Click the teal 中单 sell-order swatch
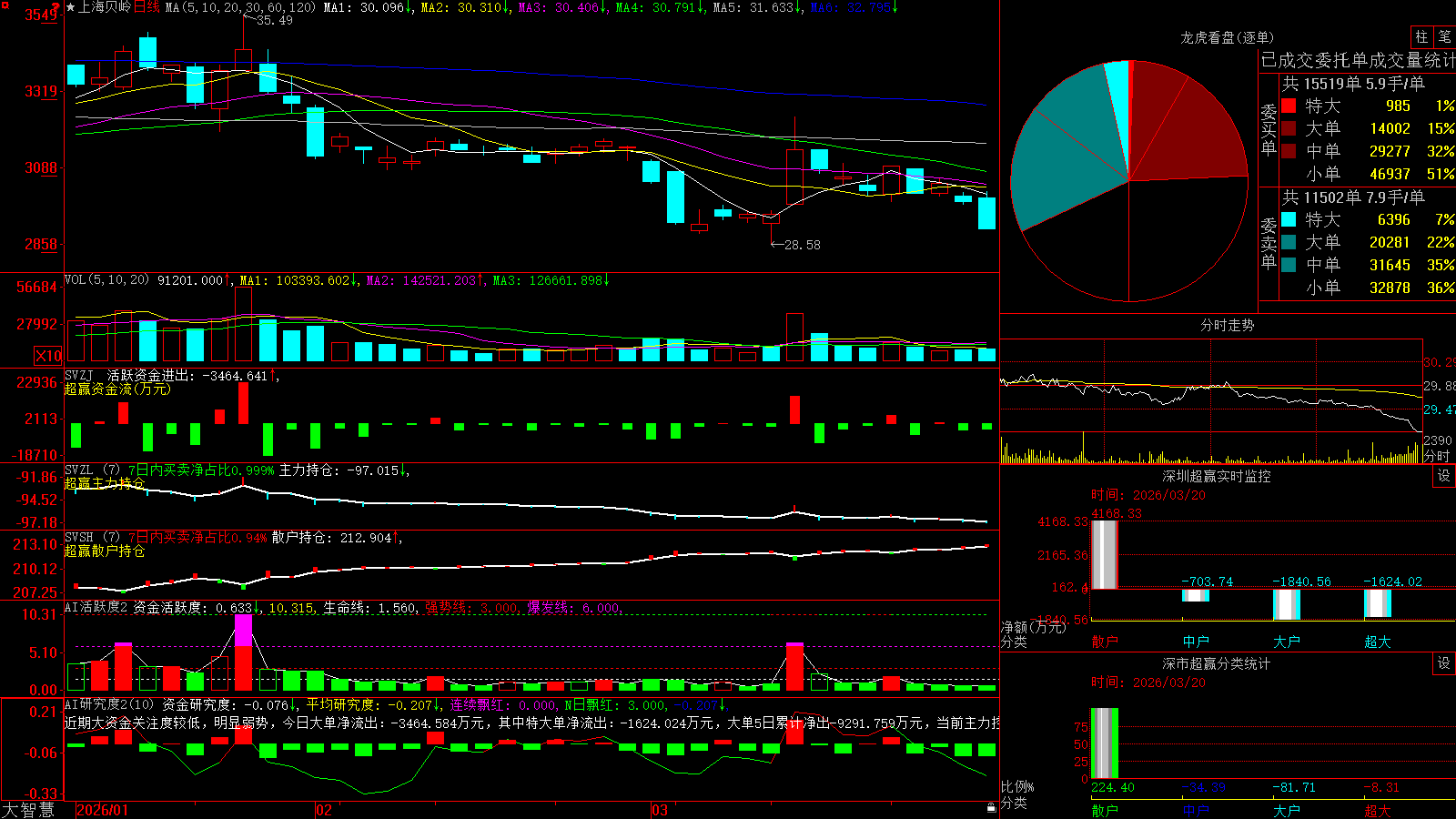This screenshot has height=819, width=1456. click(1289, 265)
